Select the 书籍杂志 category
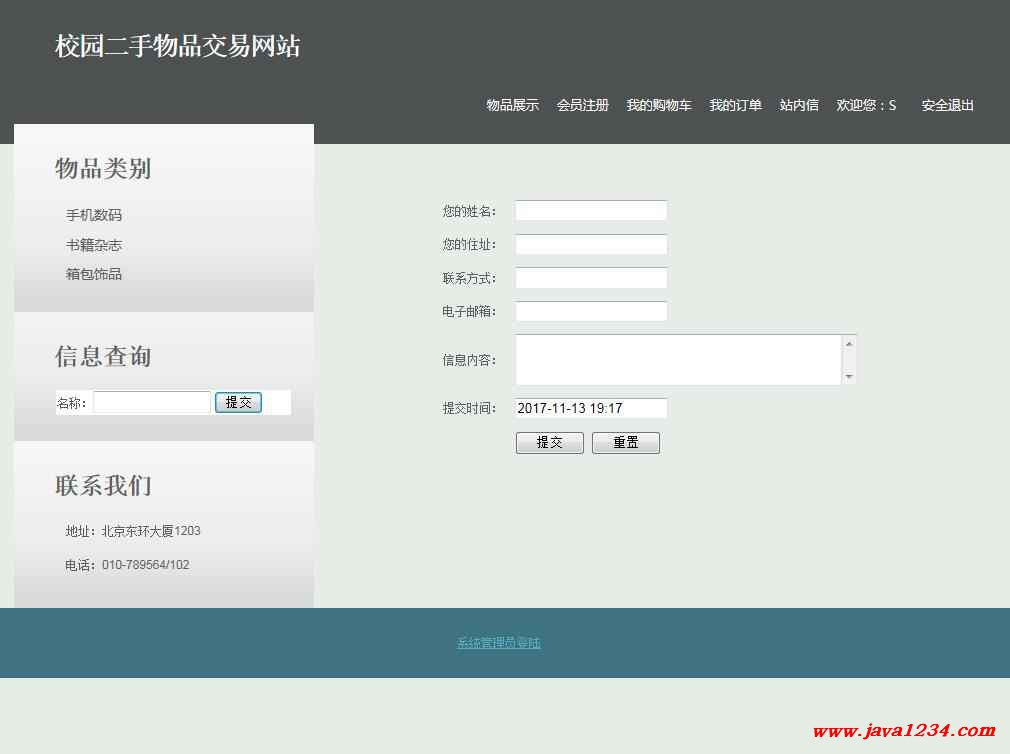Screen dimensions: 1010x754 click(94, 245)
